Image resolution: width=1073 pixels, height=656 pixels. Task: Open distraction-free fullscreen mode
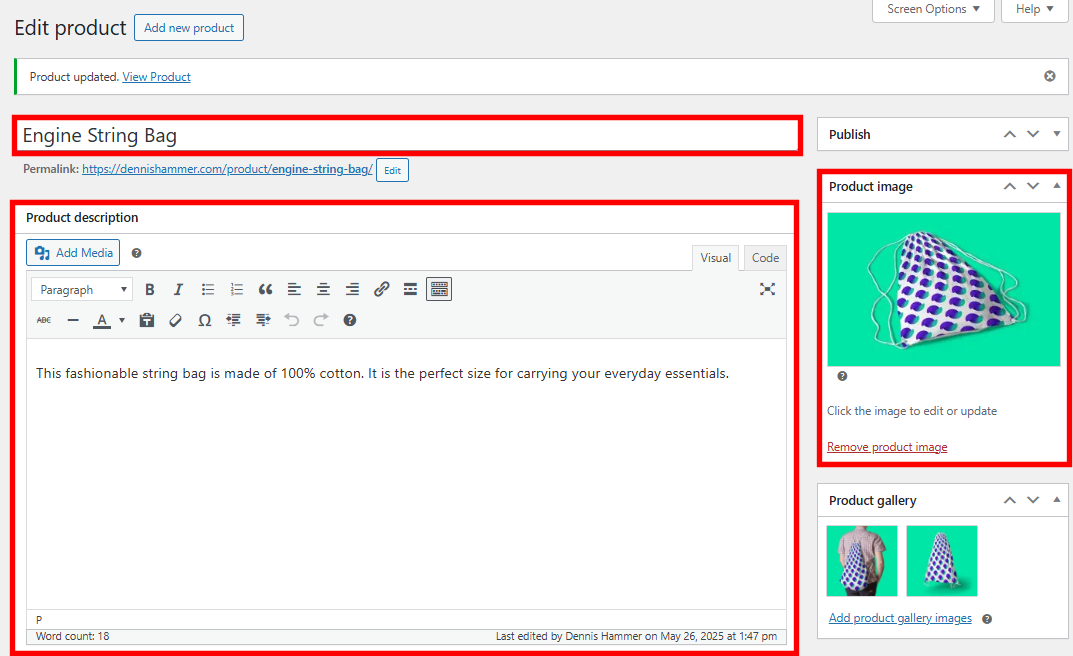tap(767, 289)
